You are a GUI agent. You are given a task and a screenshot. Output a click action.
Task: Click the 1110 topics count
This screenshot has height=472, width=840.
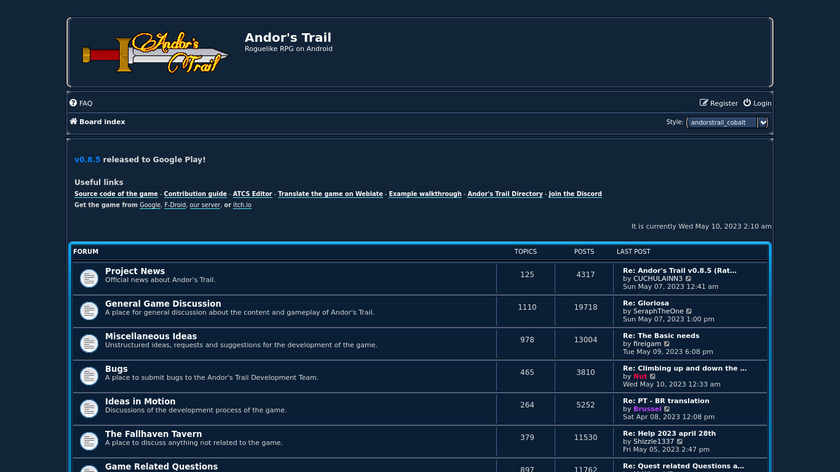527,308
